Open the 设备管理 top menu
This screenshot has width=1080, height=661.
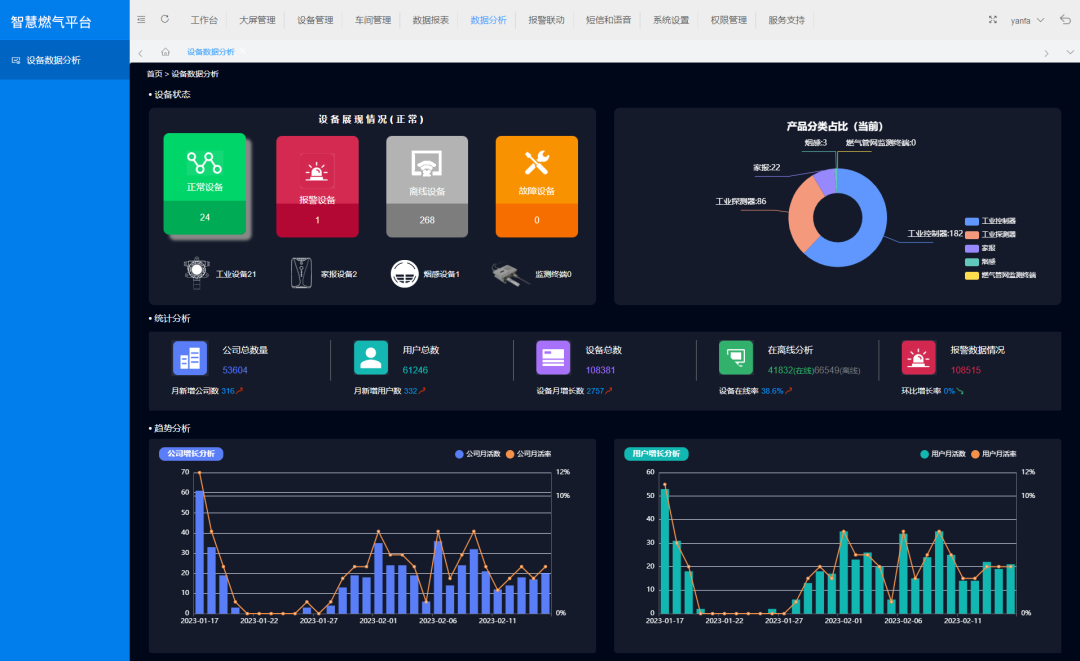click(315, 20)
